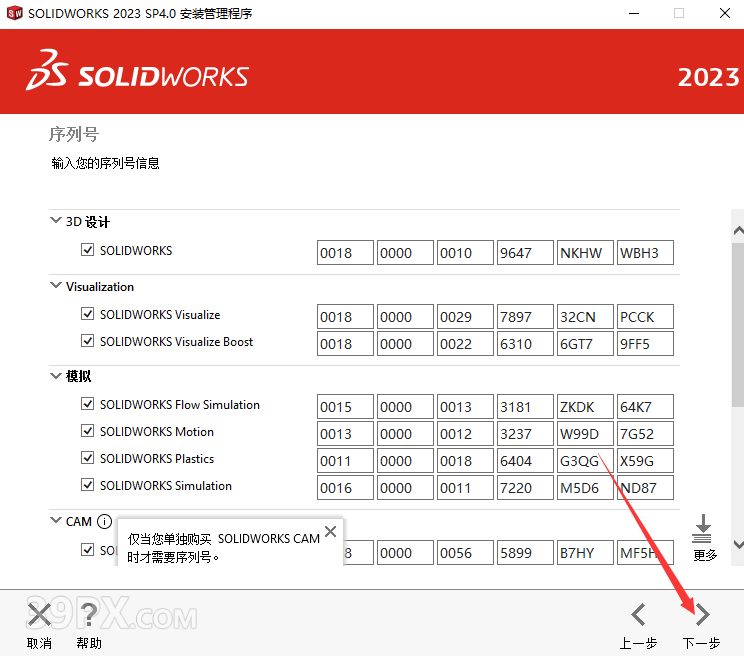Uncheck the SOLIDWORKS Motion checkbox

pyautogui.click(x=88, y=432)
